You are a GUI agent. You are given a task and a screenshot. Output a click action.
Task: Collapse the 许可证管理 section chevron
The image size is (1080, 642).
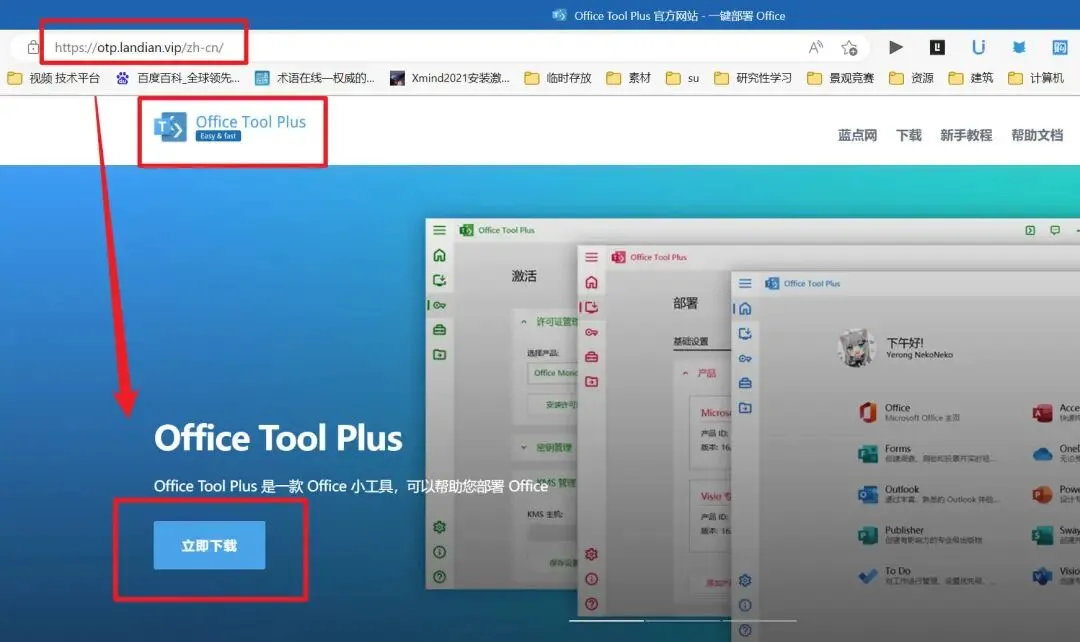click(x=523, y=322)
